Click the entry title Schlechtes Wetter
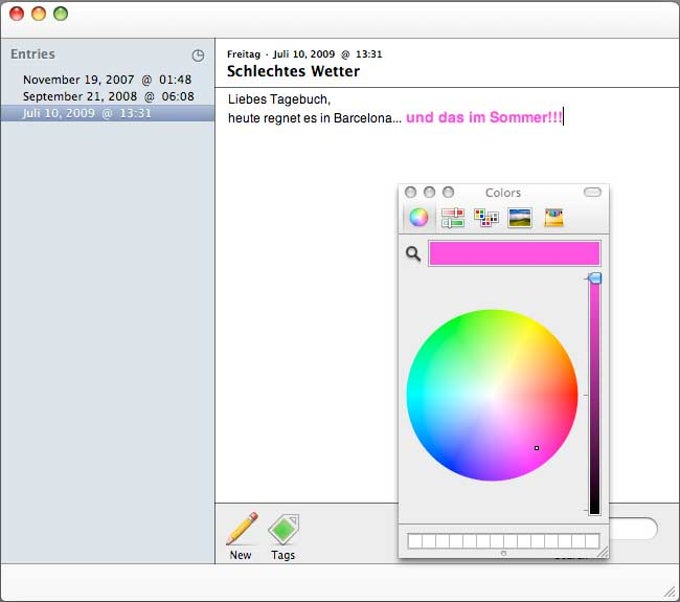680x602 pixels. point(293,71)
